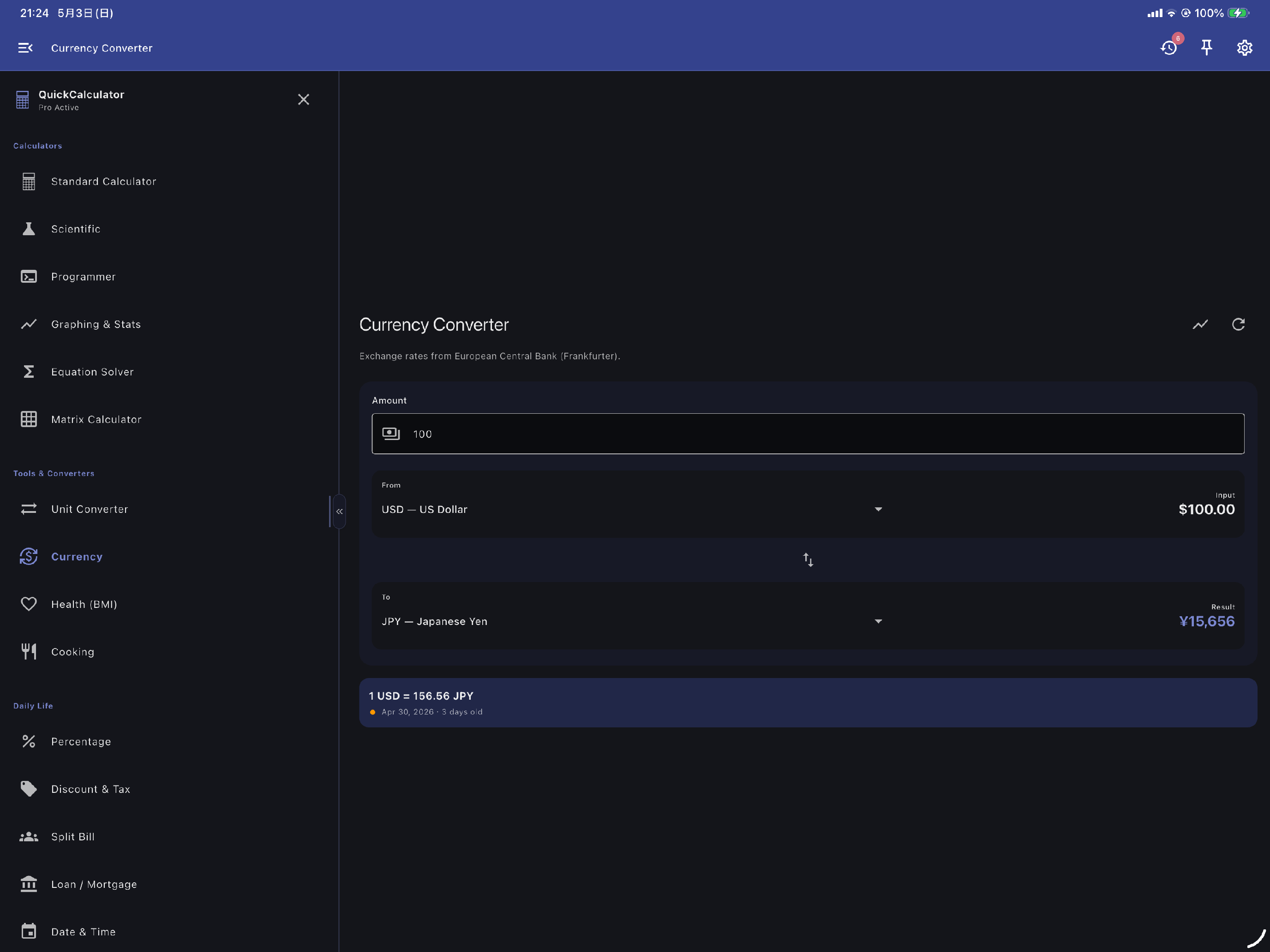This screenshot has width=1270, height=952.
Task: Click the QuickCalculator logo icon
Action: coord(23,100)
